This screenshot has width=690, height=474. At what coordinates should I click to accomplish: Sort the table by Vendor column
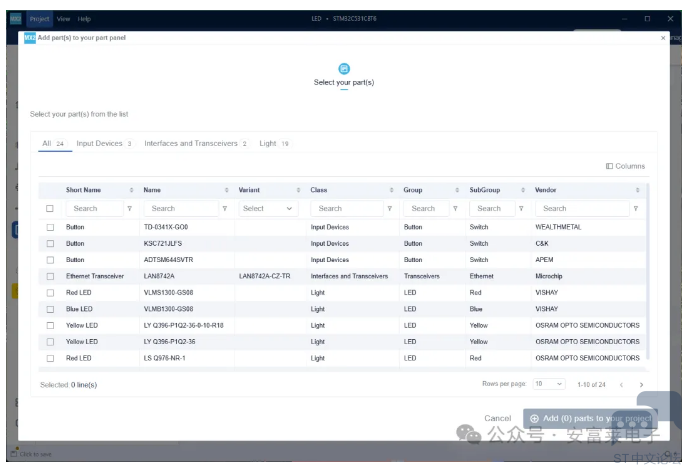638,190
